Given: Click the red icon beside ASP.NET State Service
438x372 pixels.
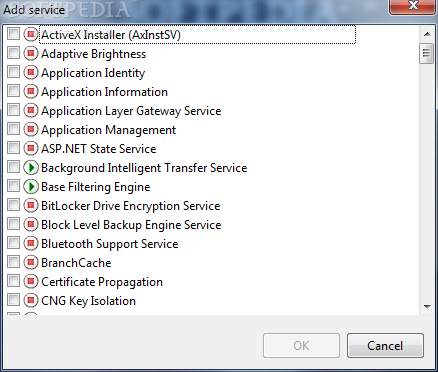Looking at the screenshot, I should coord(31,148).
